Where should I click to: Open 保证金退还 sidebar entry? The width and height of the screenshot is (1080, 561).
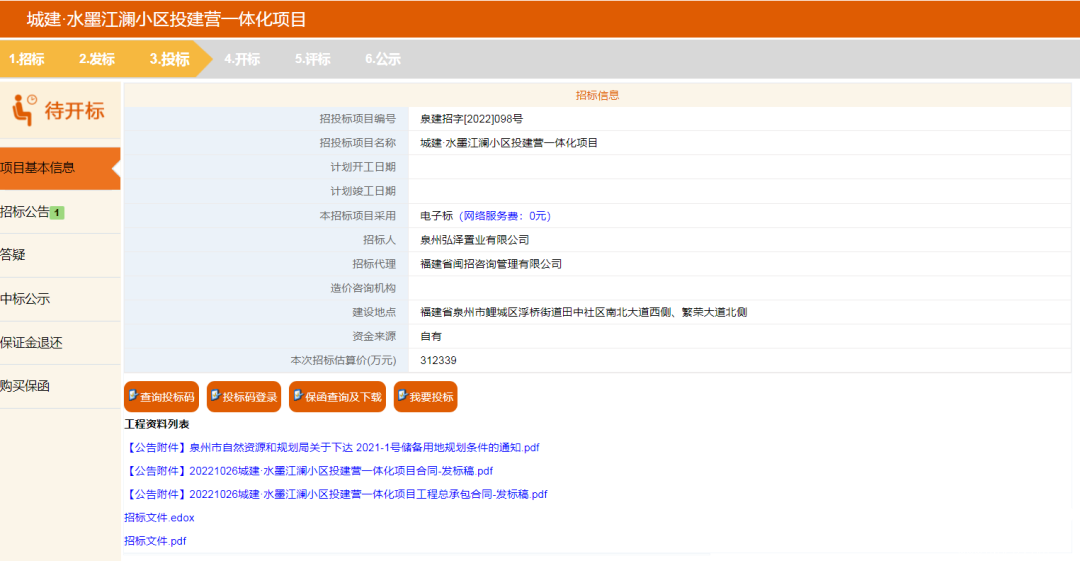[60, 343]
